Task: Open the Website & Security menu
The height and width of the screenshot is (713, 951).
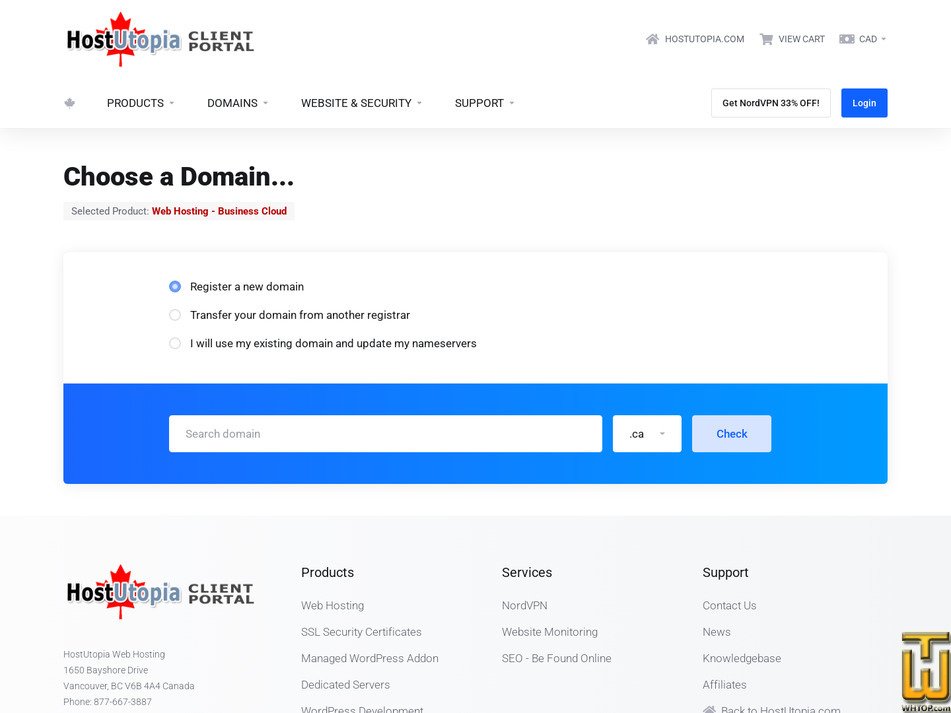Action: [361, 103]
